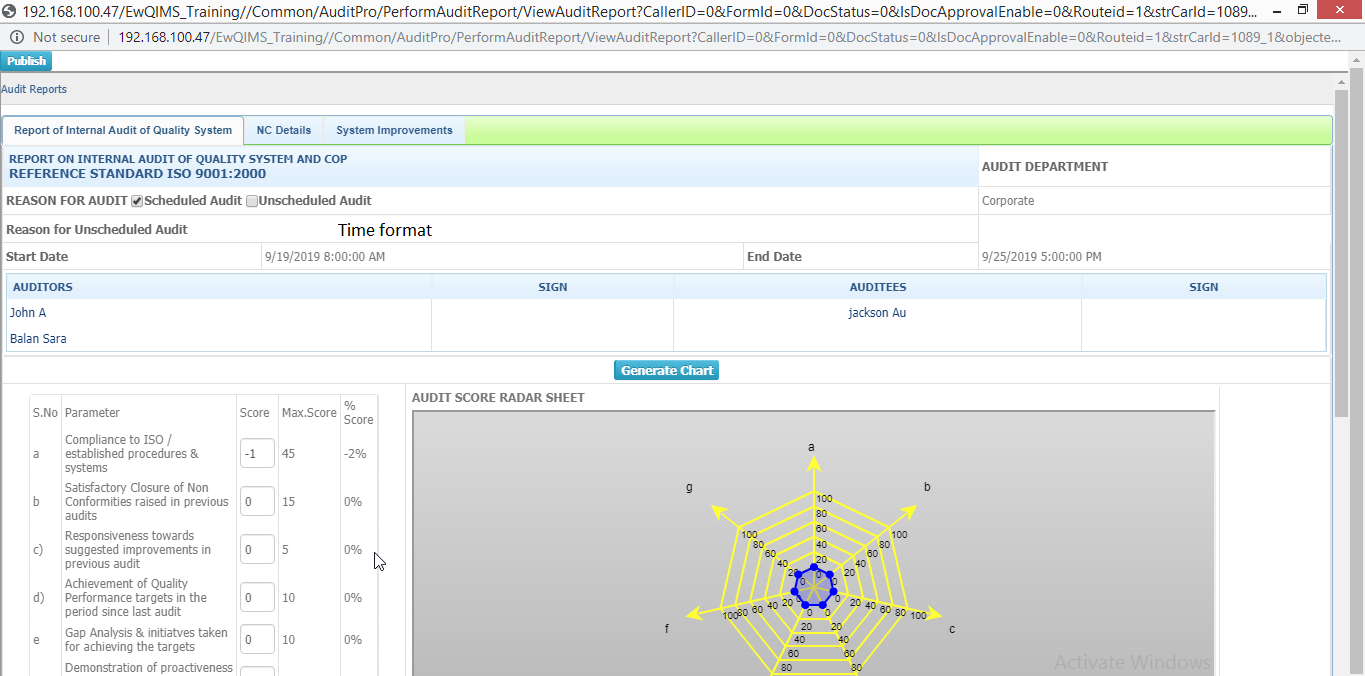Follow the Audit Reports link

click(x=34, y=89)
